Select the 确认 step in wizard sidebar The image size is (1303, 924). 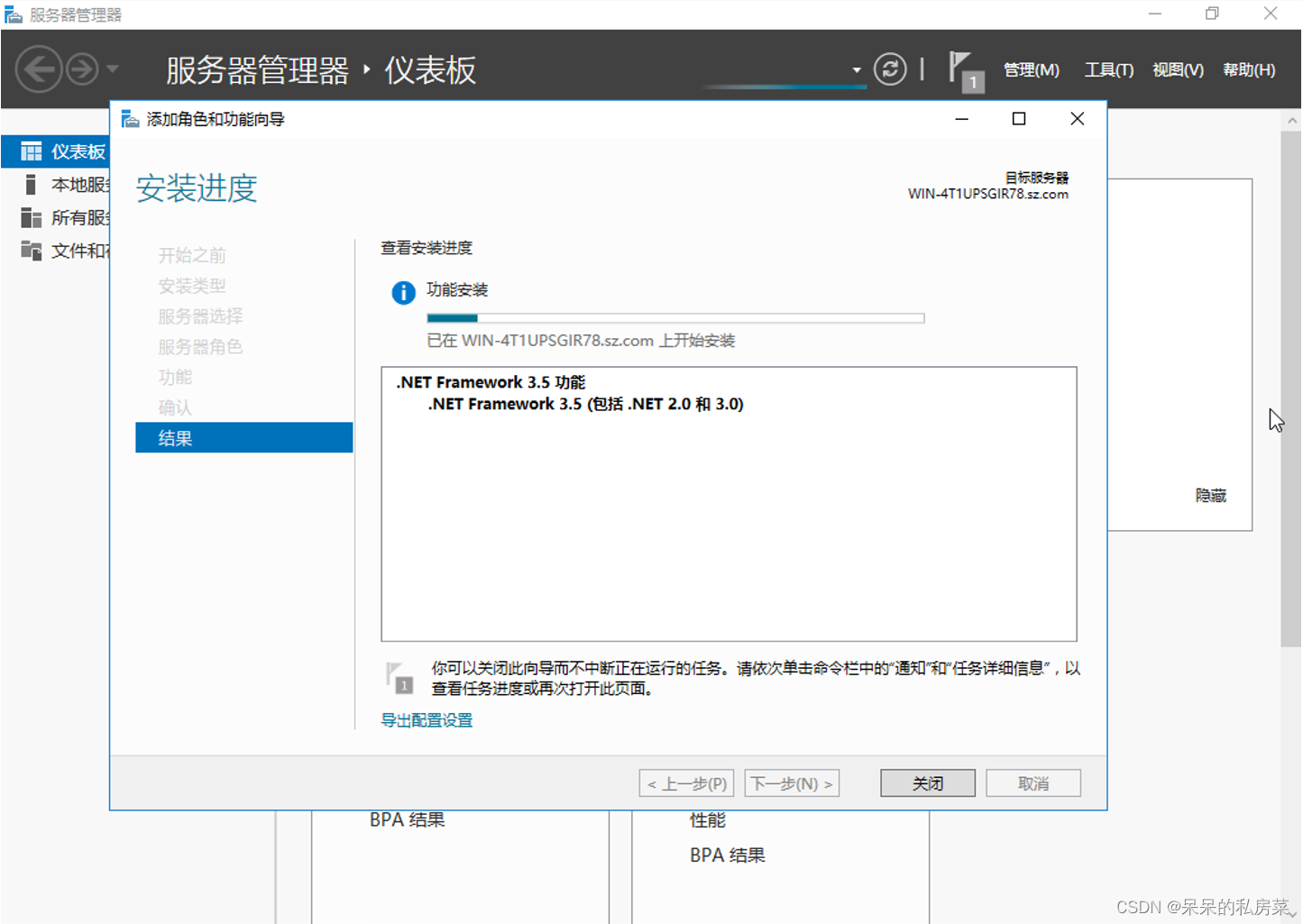[x=175, y=407]
